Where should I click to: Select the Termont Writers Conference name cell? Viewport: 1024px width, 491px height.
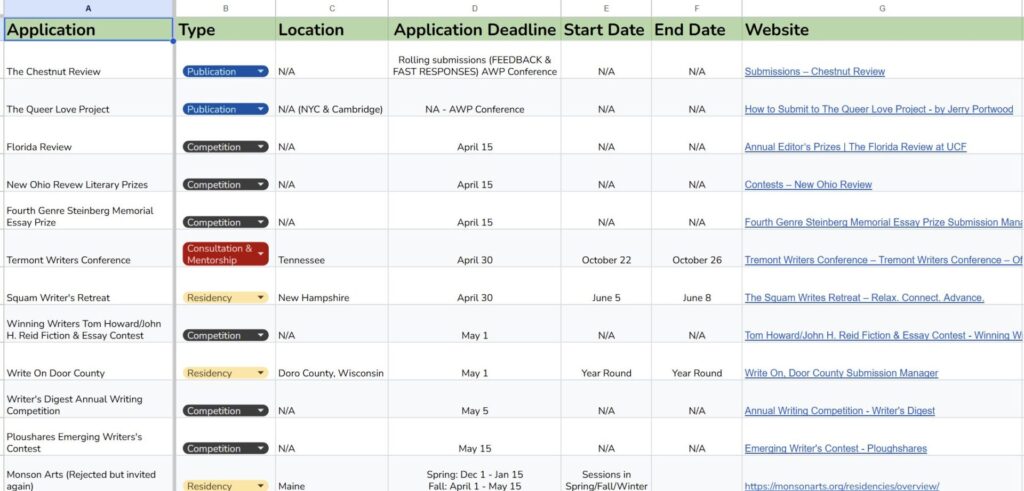point(88,249)
